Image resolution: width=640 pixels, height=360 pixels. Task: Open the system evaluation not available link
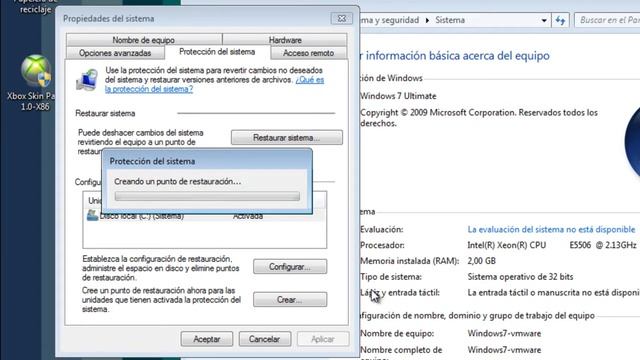tap(551, 229)
